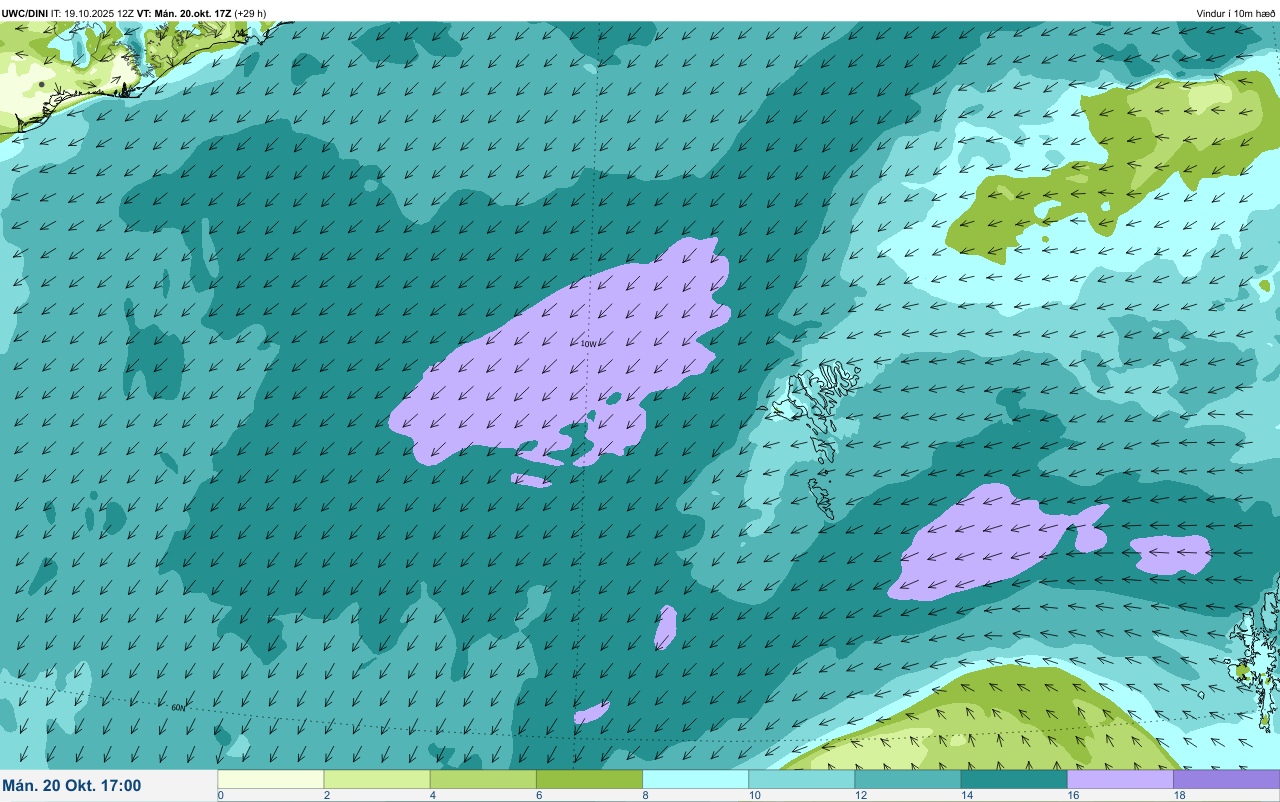Choose the light teal 10–12 legend swatch
Screen dimensions: 1280x802
801,779
